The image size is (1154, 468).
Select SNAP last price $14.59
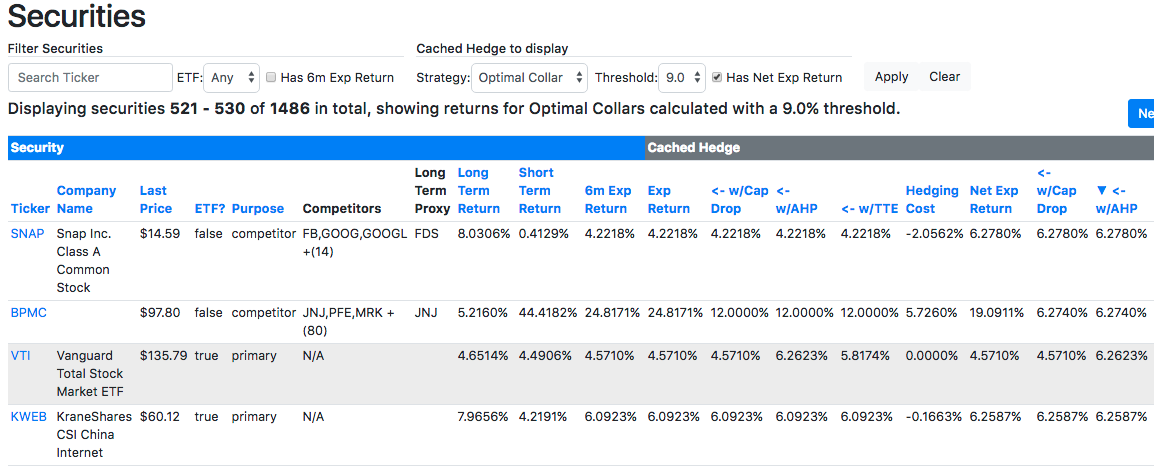[x=160, y=233]
